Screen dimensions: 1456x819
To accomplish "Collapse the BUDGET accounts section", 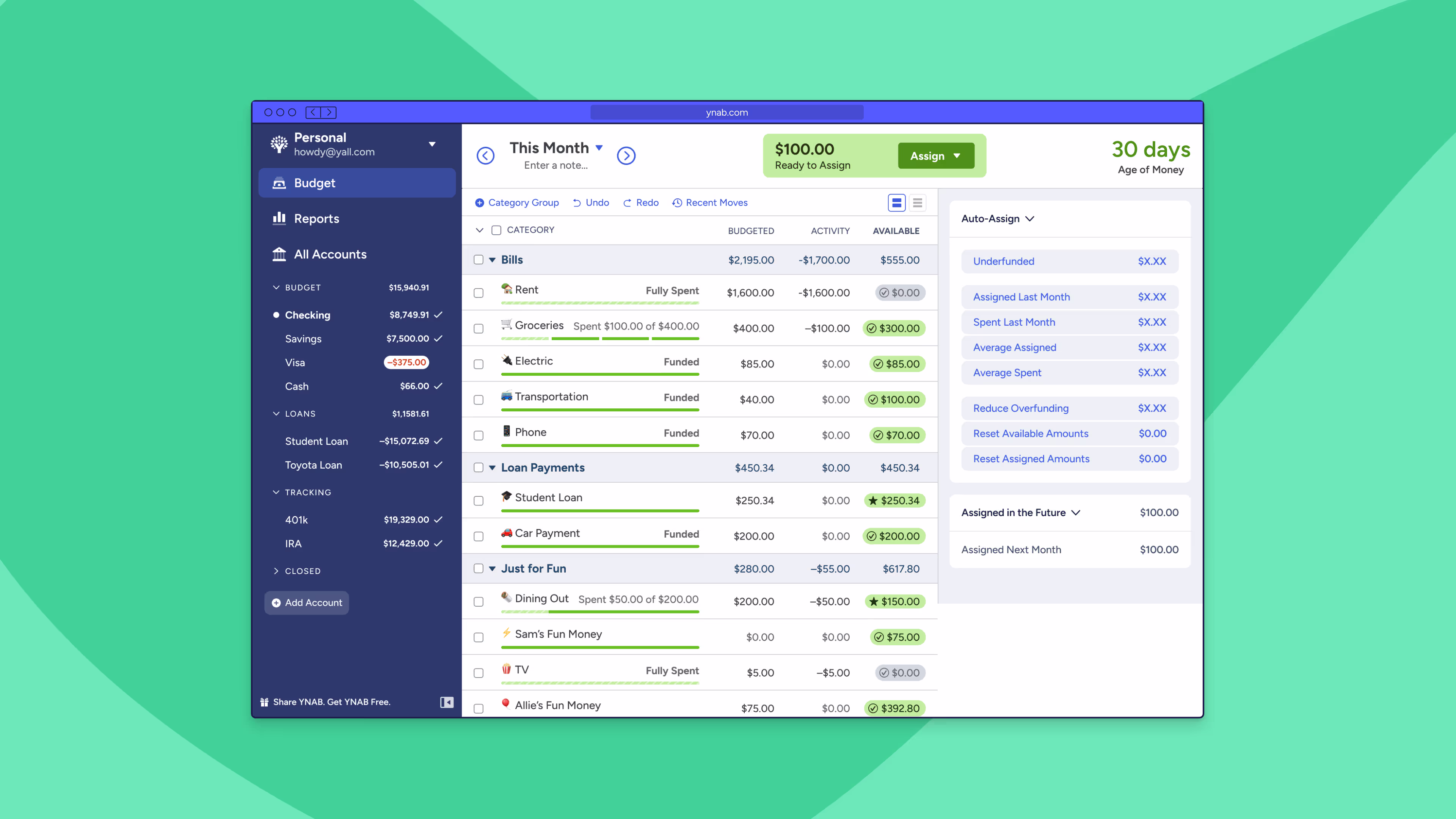I will point(276,287).
